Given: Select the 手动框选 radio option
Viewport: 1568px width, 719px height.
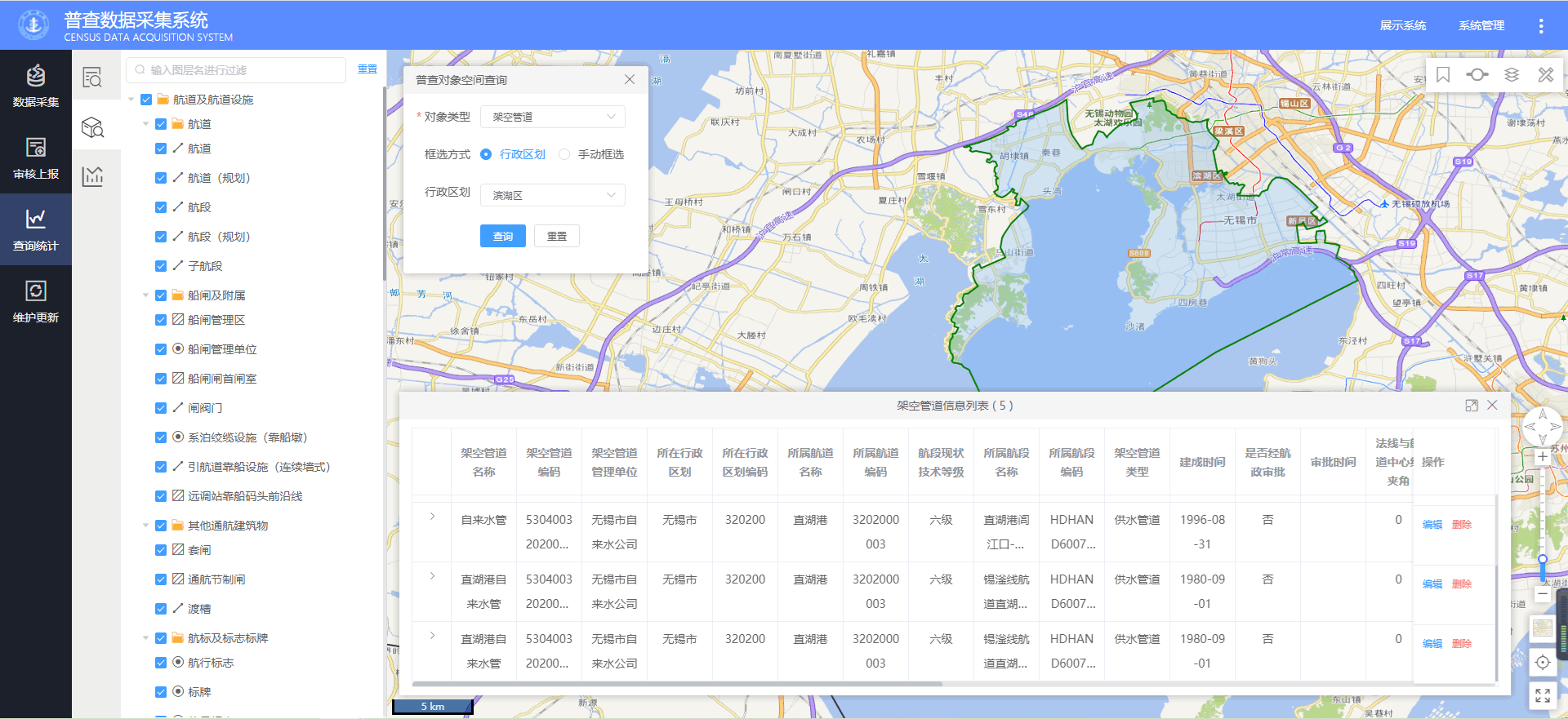Looking at the screenshot, I should [564, 154].
